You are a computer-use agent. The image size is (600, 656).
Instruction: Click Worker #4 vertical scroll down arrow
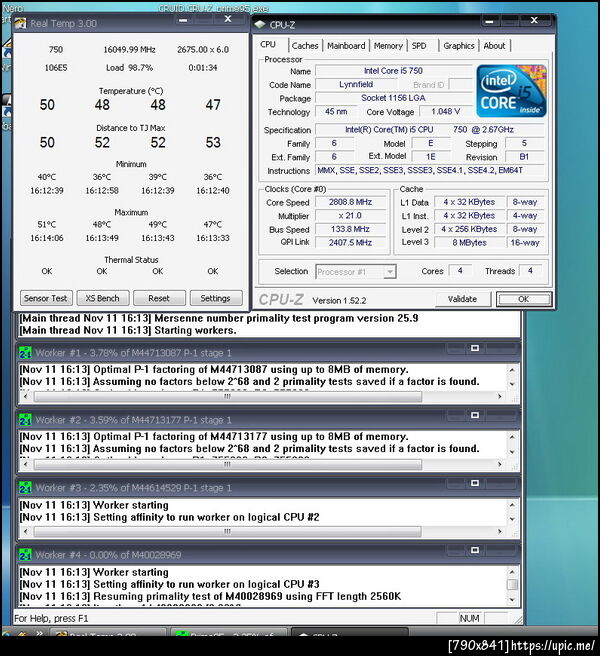pyautogui.click(x=512, y=600)
